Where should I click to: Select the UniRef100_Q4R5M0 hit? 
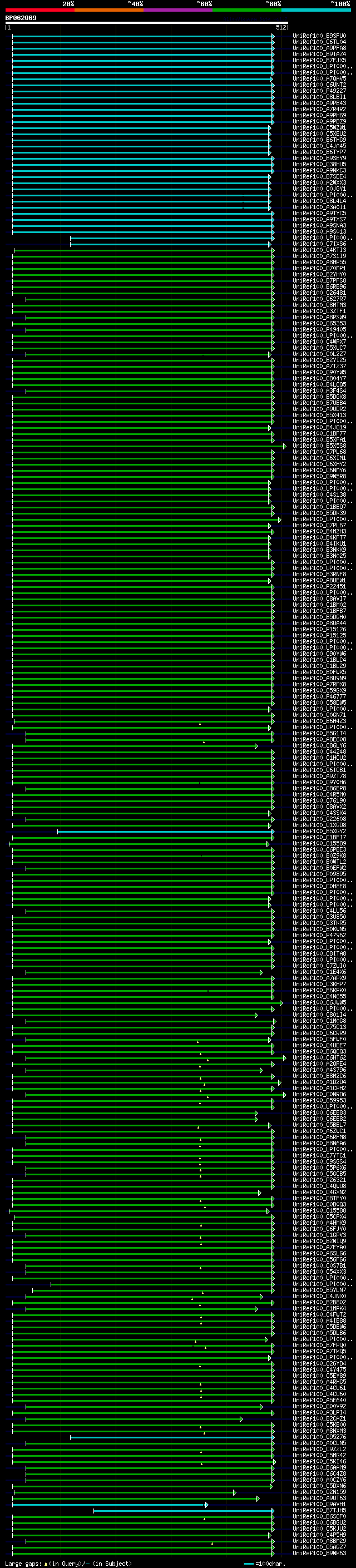tap(319, 794)
